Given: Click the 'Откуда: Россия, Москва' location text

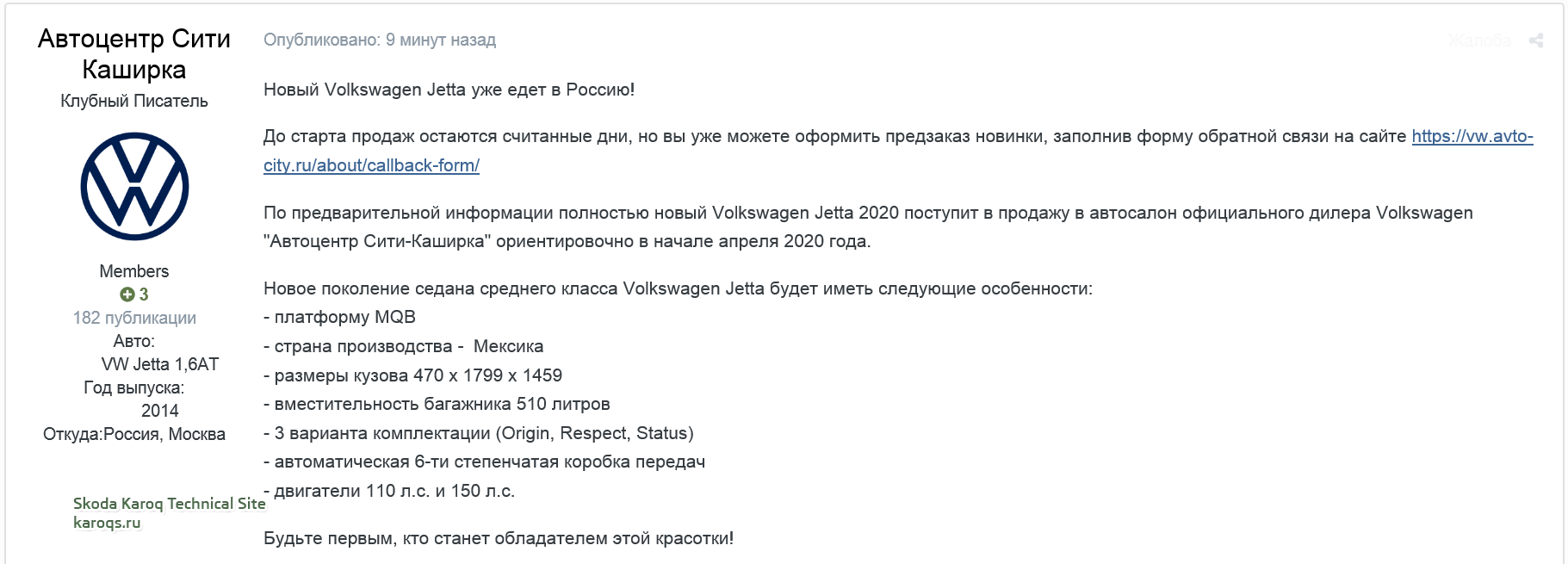Looking at the screenshot, I should (x=134, y=434).
